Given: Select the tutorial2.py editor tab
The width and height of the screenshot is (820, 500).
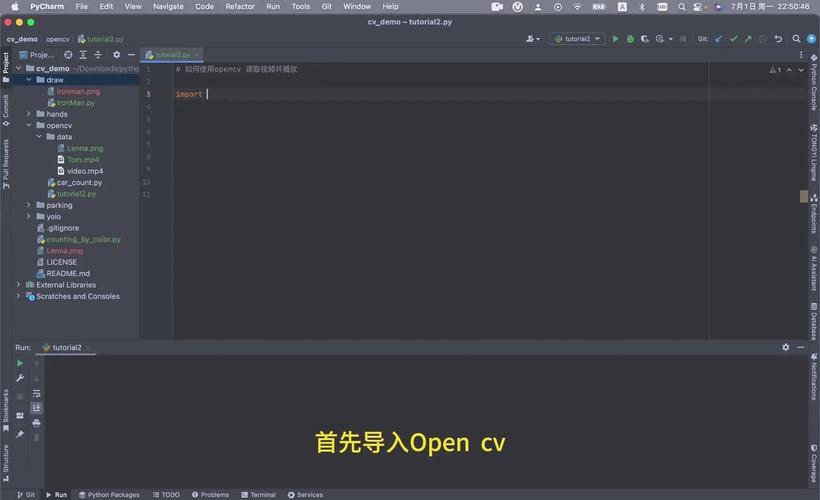Looking at the screenshot, I should point(172,54).
